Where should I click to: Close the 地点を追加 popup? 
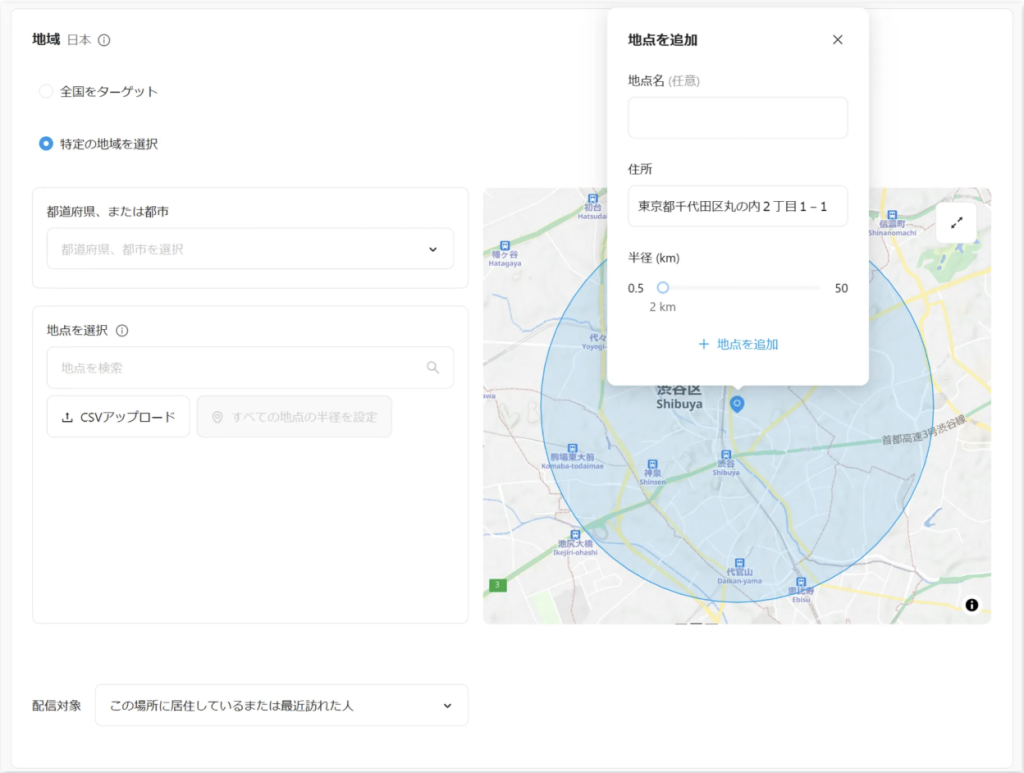pos(837,40)
